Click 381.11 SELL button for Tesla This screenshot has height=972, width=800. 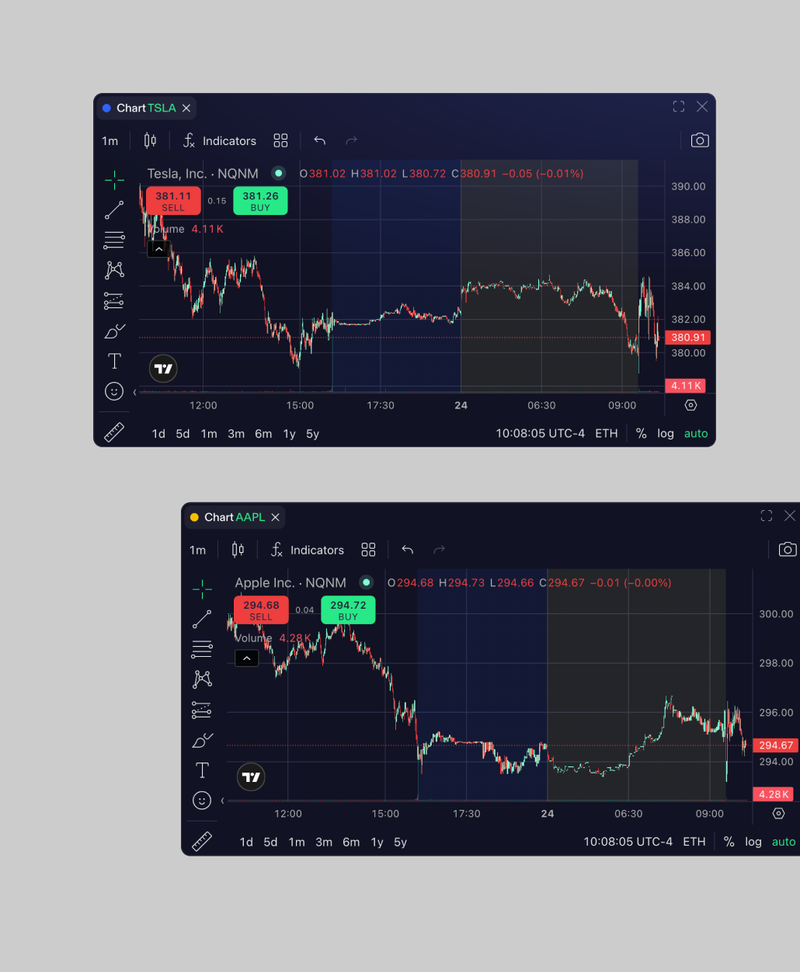[174, 201]
